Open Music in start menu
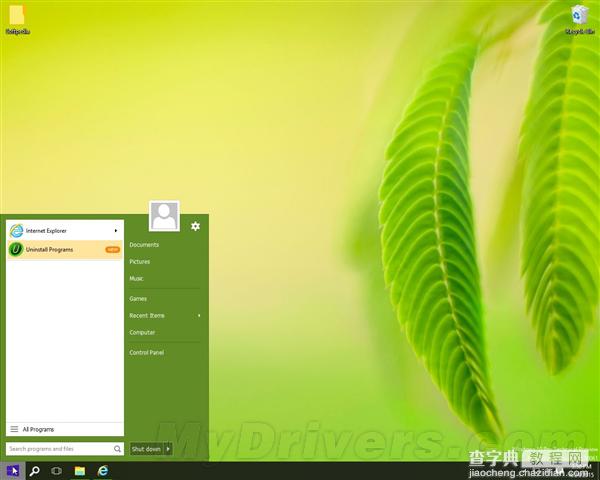The image size is (600, 480). tap(136, 278)
